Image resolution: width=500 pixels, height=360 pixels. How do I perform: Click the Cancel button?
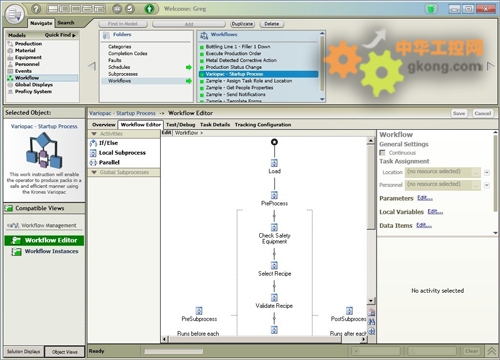483,113
